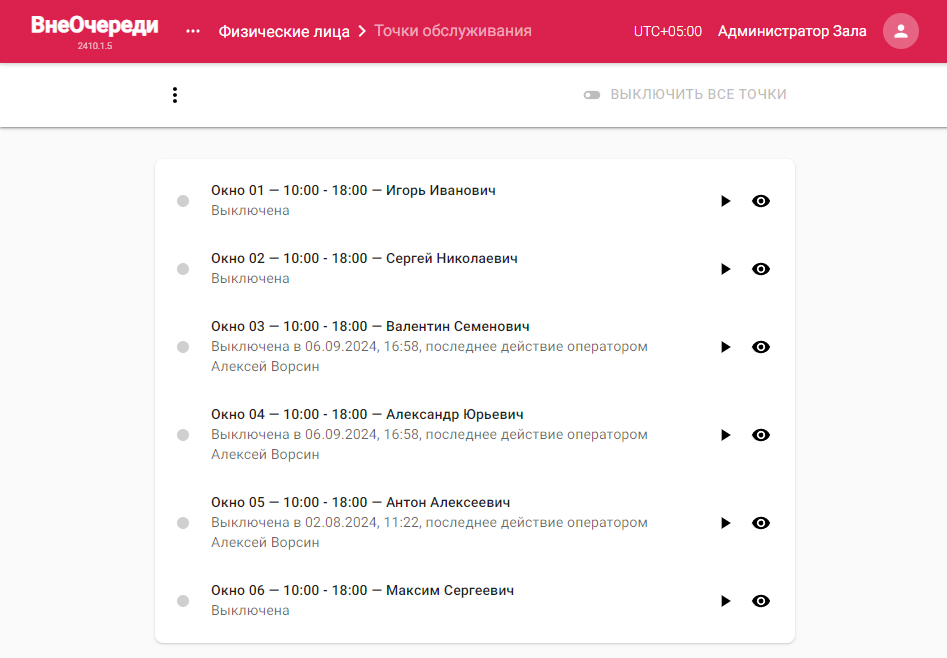Select Точки обслуживания breadcrumb item
Screen dimensions: 947x658
453,31
